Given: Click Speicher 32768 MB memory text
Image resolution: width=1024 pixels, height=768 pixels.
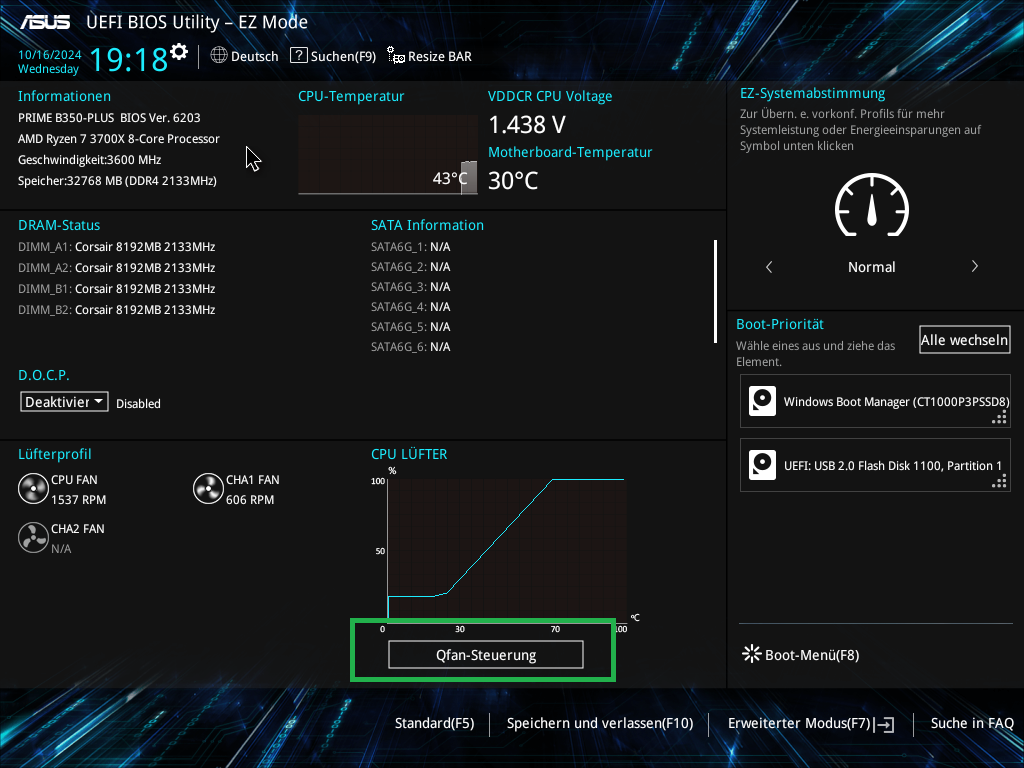Looking at the screenshot, I should pyautogui.click(x=117, y=181).
